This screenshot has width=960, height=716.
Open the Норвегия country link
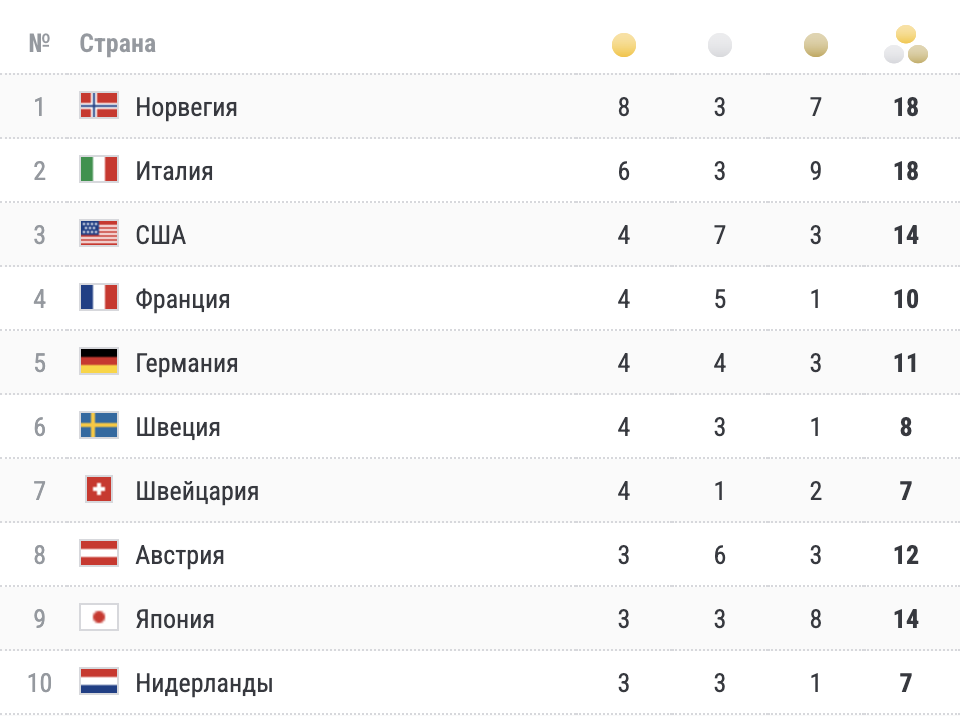[187, 107]
